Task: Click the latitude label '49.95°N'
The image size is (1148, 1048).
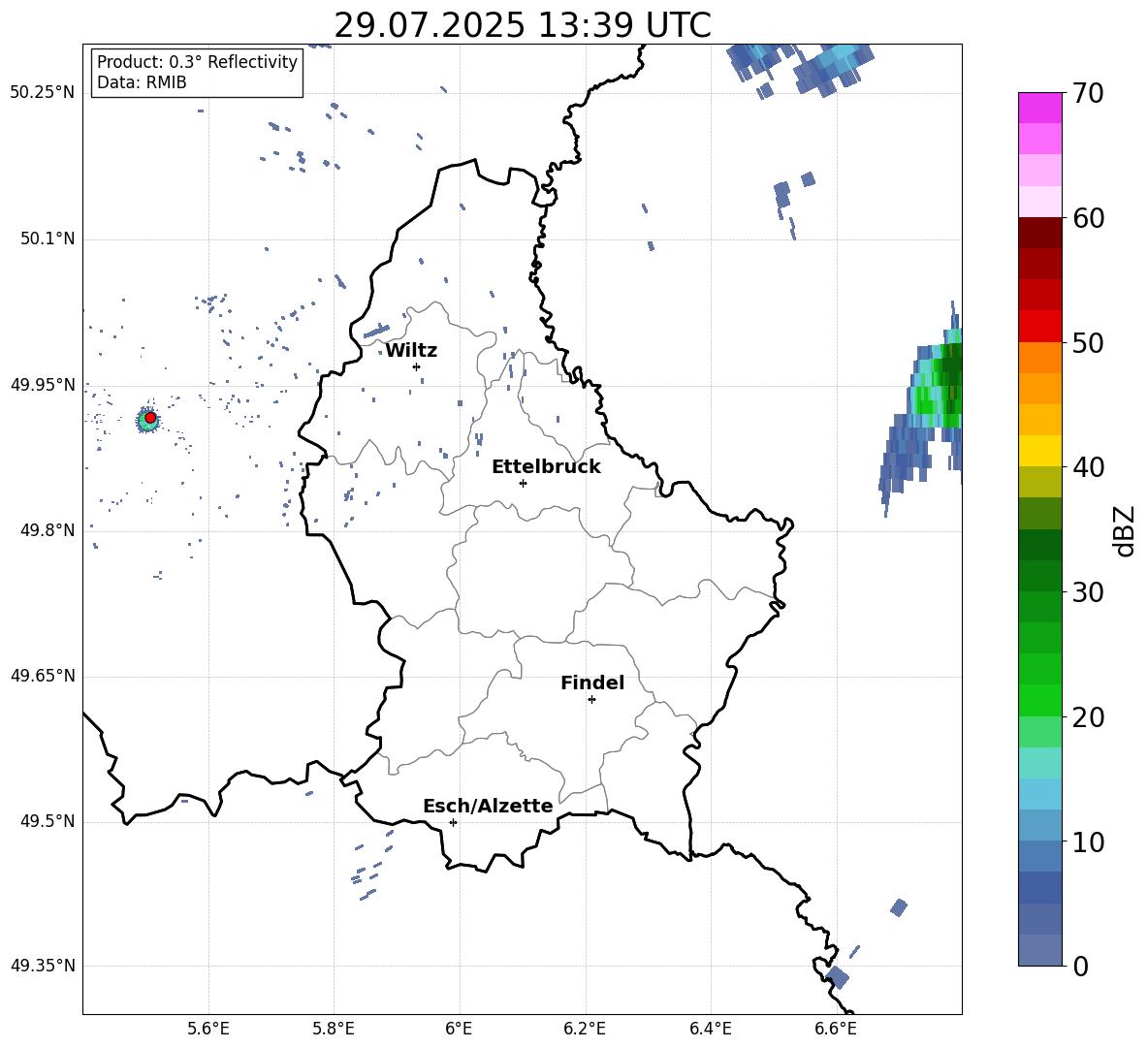Action: pos(43,384)
